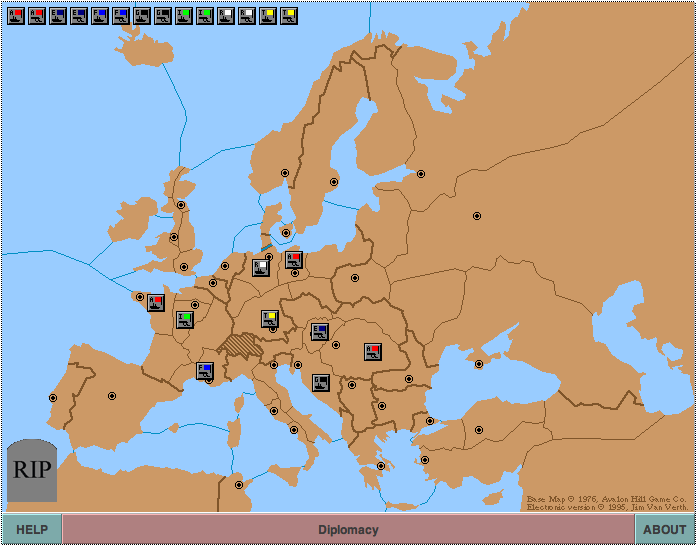The height and width of the screenshot is (546, 697).
Task: Click the hatched Switzerland region
Action: (x=242, y=345)
